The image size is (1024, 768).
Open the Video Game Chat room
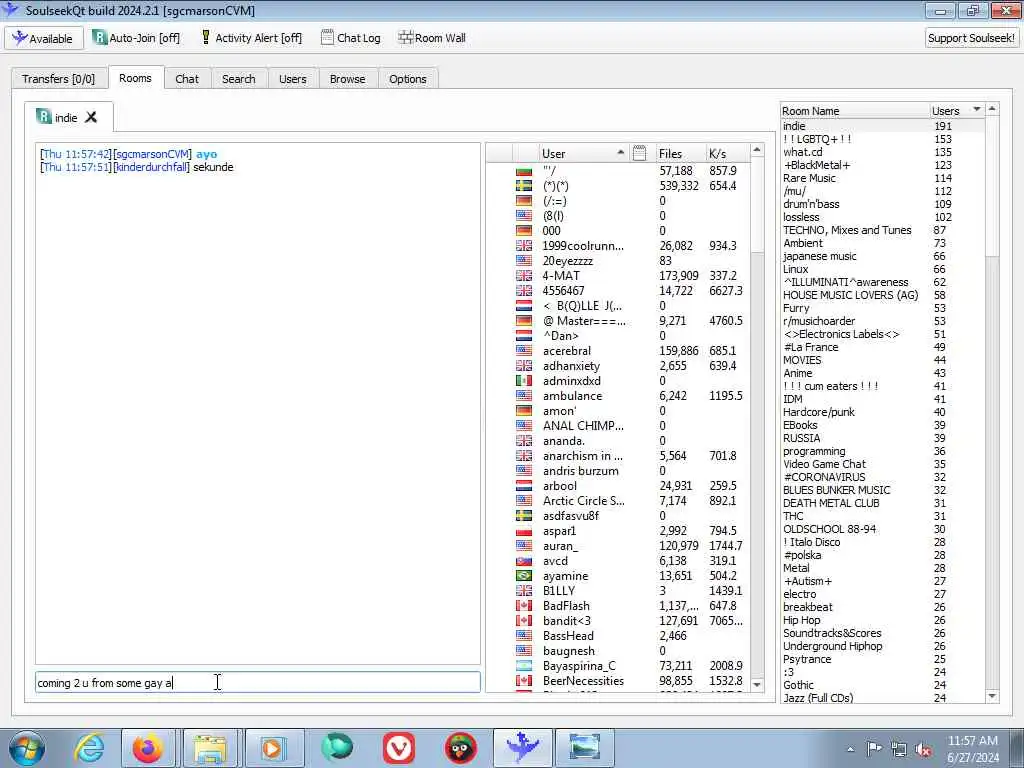coord(824,464)
